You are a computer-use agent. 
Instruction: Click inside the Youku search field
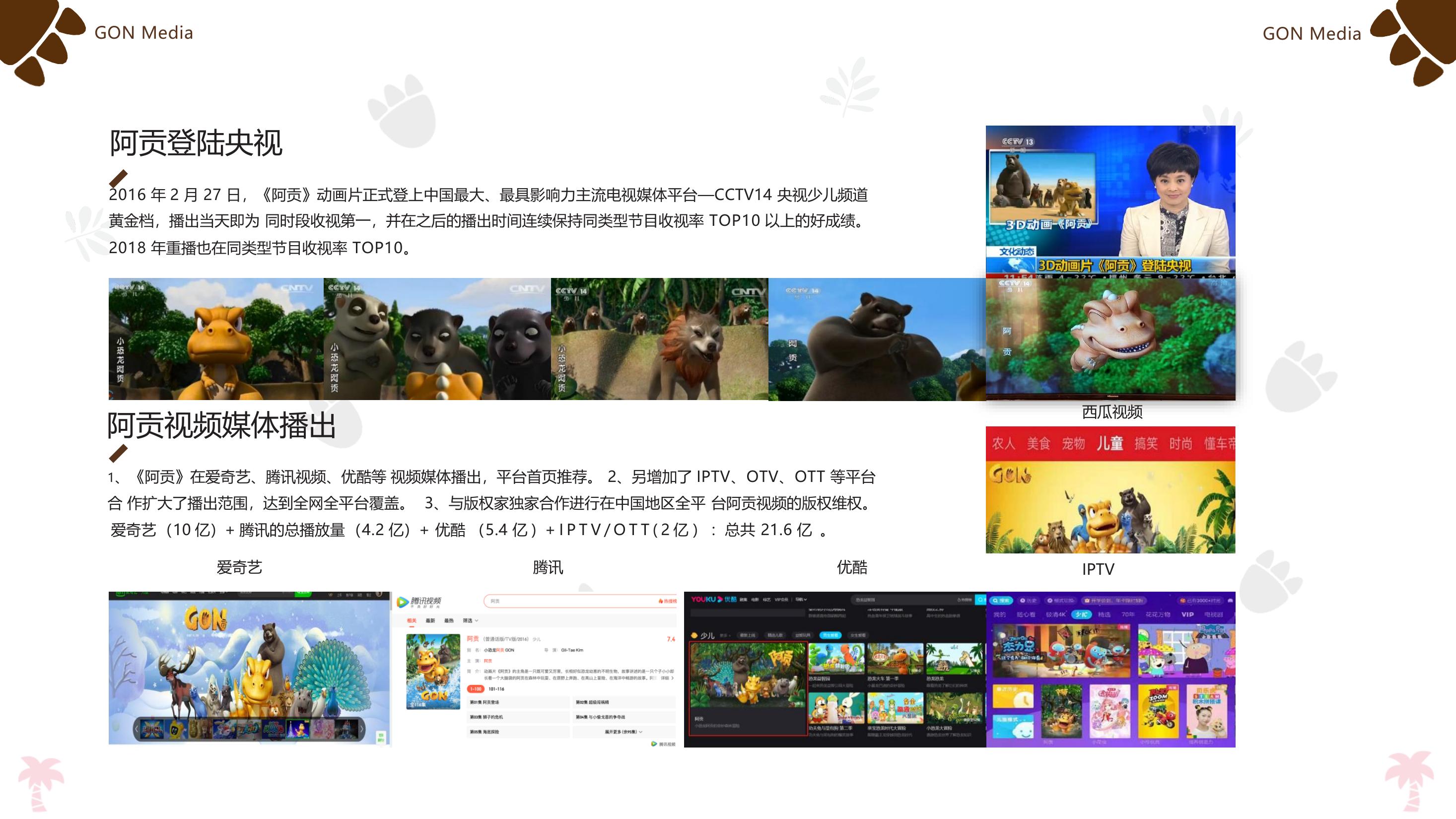coord(913,600)
